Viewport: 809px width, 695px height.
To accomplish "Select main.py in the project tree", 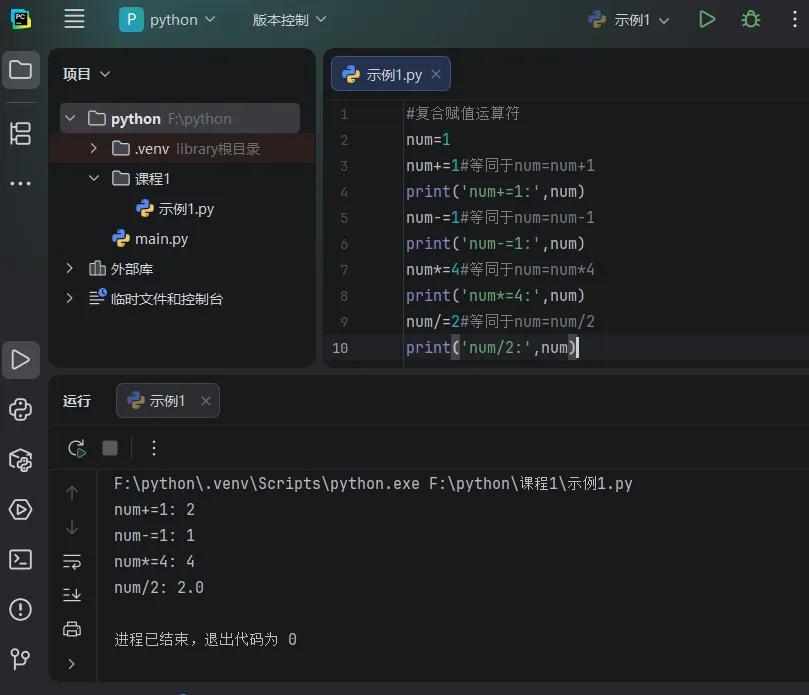I will (150, 238).
